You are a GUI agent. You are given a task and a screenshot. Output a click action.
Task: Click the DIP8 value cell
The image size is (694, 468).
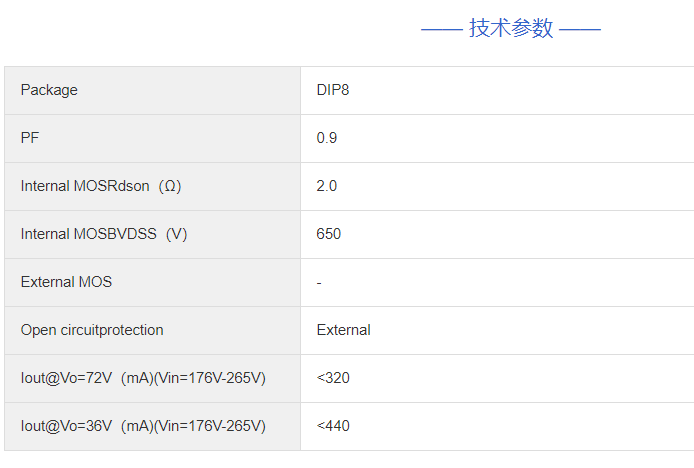click(333, 90)
